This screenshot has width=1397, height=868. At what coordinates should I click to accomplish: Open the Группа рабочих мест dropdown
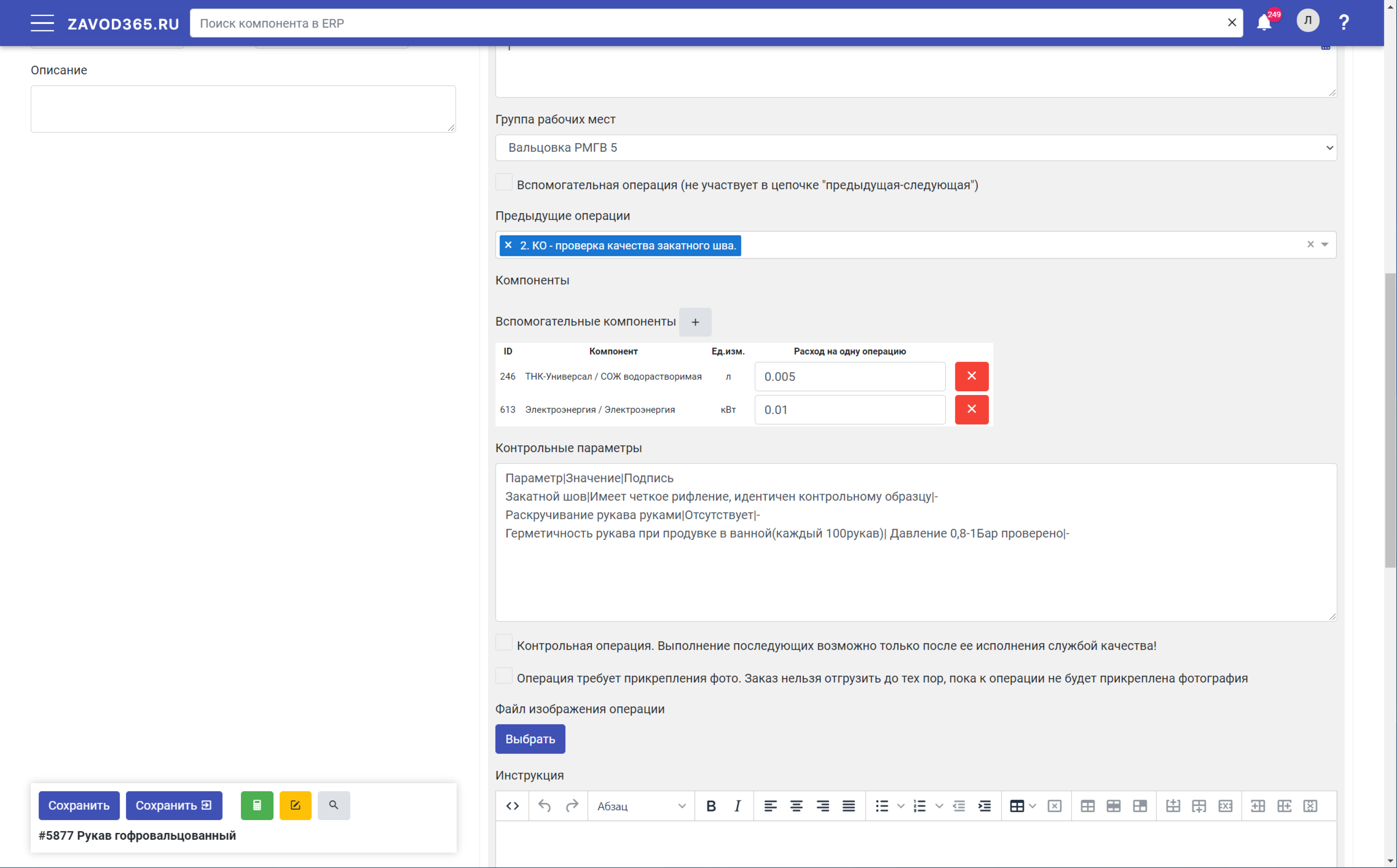click(915, 148)
